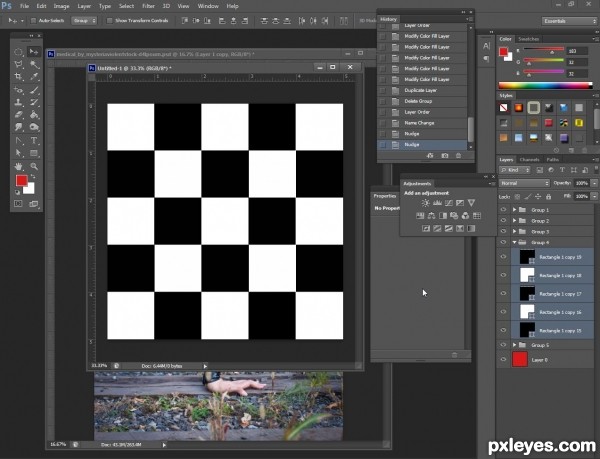This screenshot has width=600, height=459.
Task: Select the Eraser tool
Action: pos(18,114)
